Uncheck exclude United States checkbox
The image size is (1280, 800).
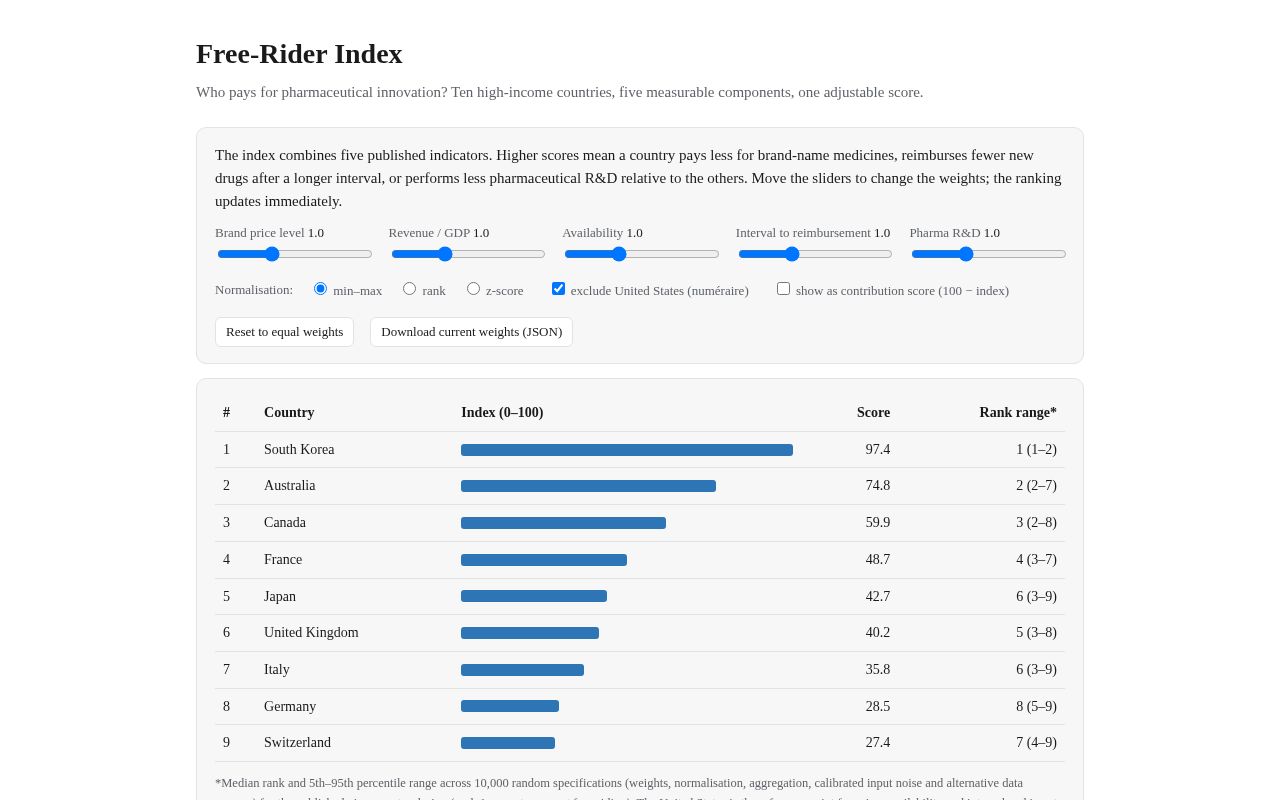tap(558, 289)
